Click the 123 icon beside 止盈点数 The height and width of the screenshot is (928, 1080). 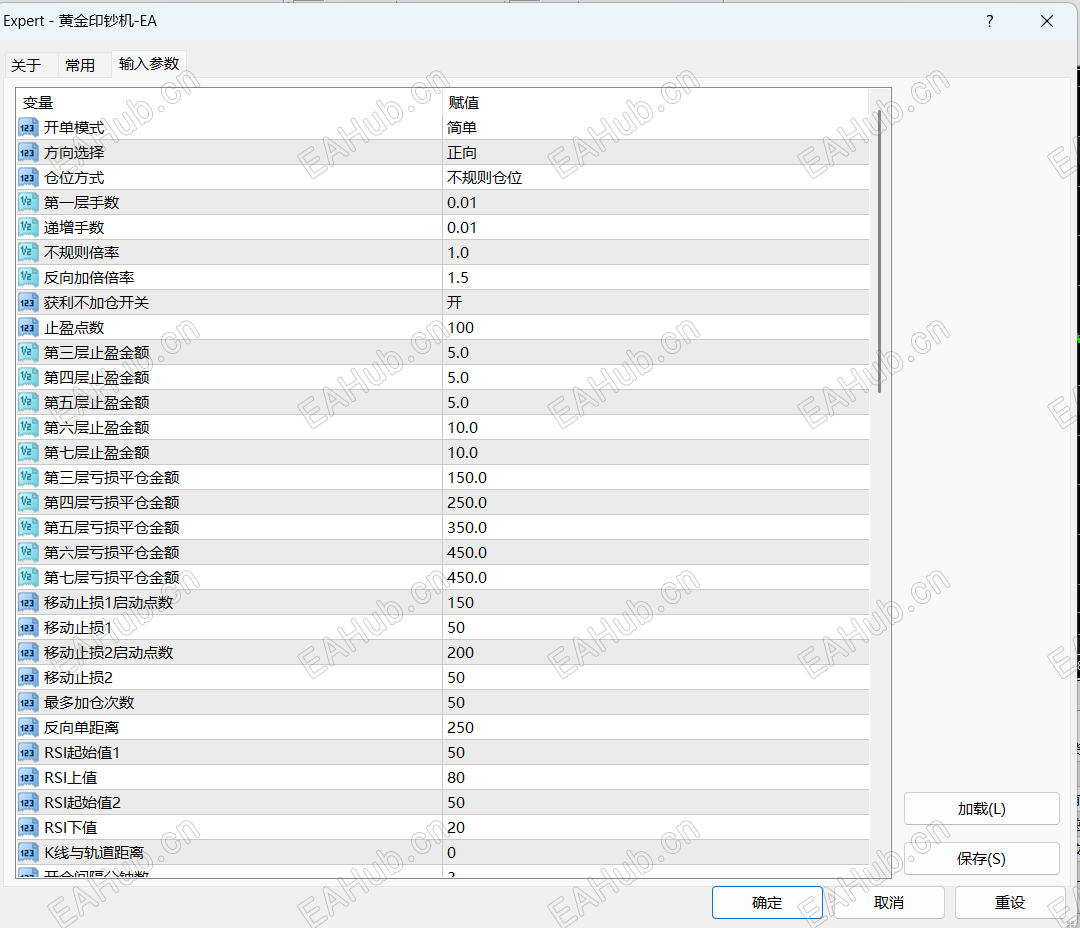[27, 327]
